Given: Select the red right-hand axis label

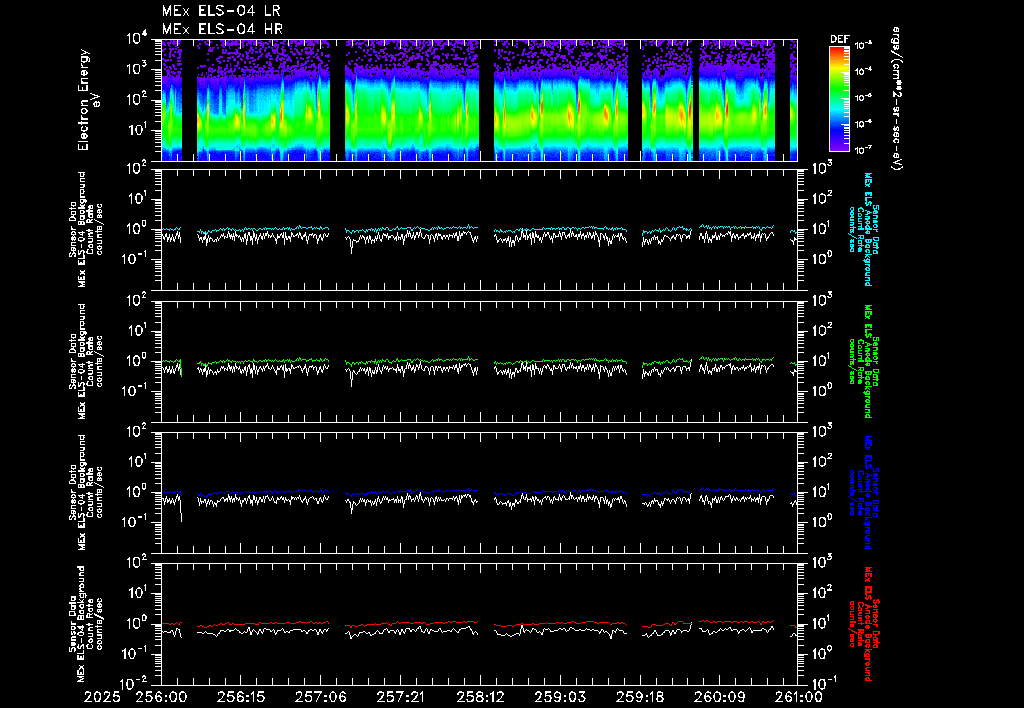Looking at the screenshot, I should pyautogui.click(x=863, y=624).
